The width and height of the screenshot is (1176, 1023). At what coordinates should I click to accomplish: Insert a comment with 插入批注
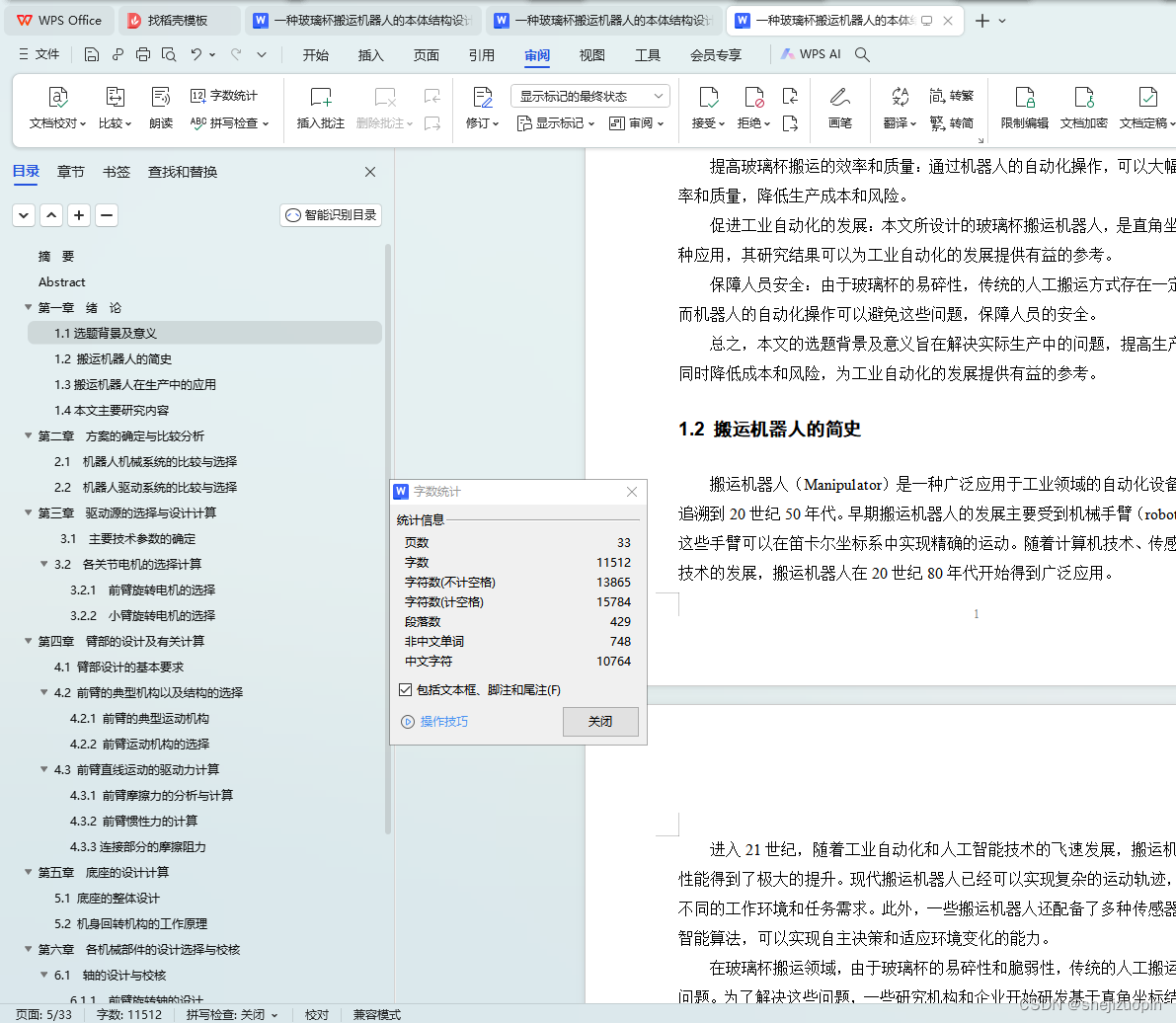point(320,108)
